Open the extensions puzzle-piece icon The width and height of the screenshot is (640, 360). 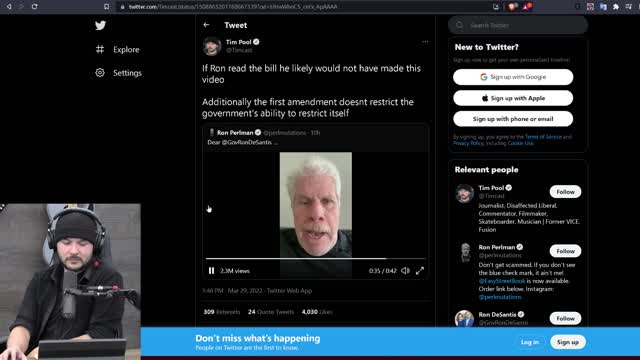click(x=616, y=7)
